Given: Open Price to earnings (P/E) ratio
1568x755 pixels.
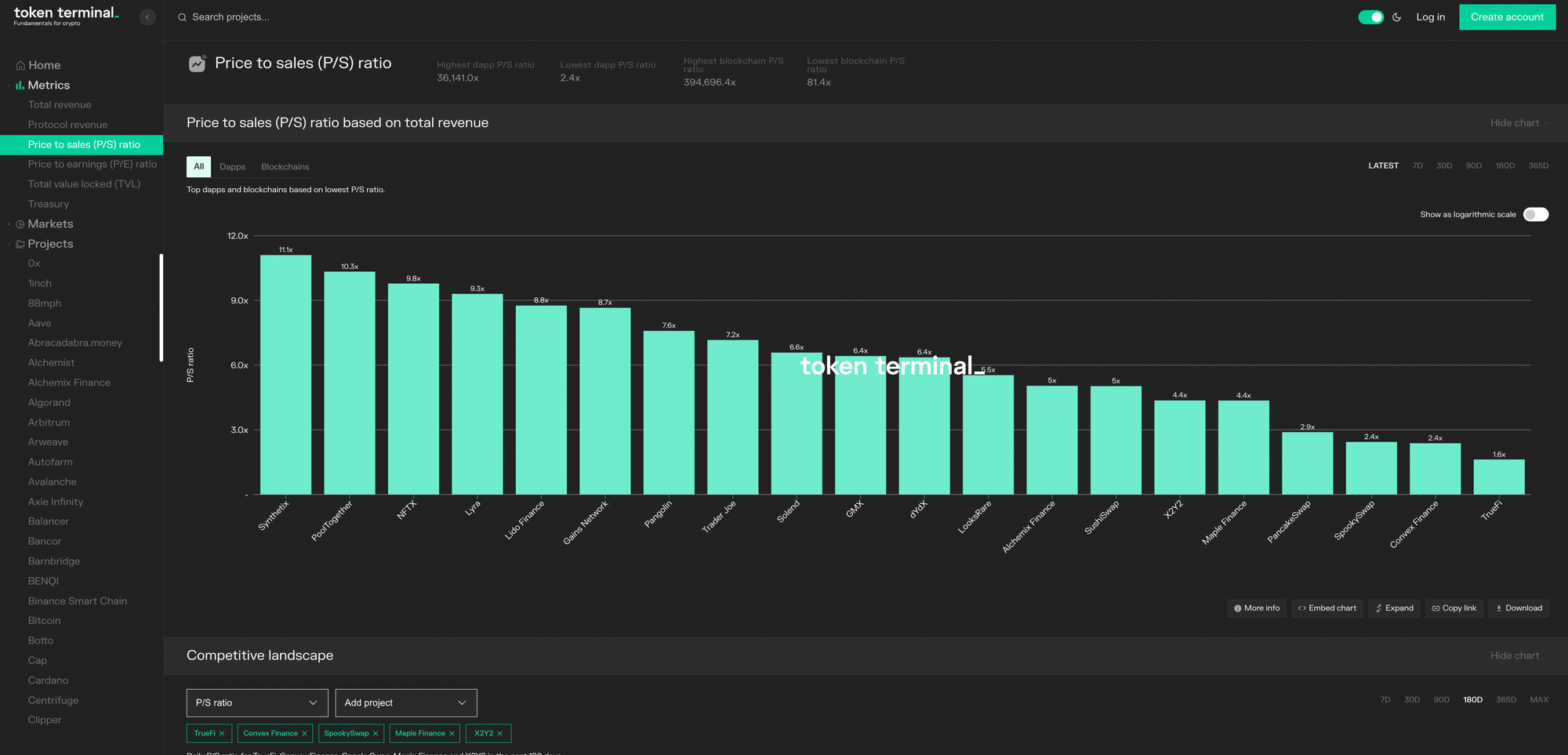Looking at the screenshot, I should [x=93, y=165].
